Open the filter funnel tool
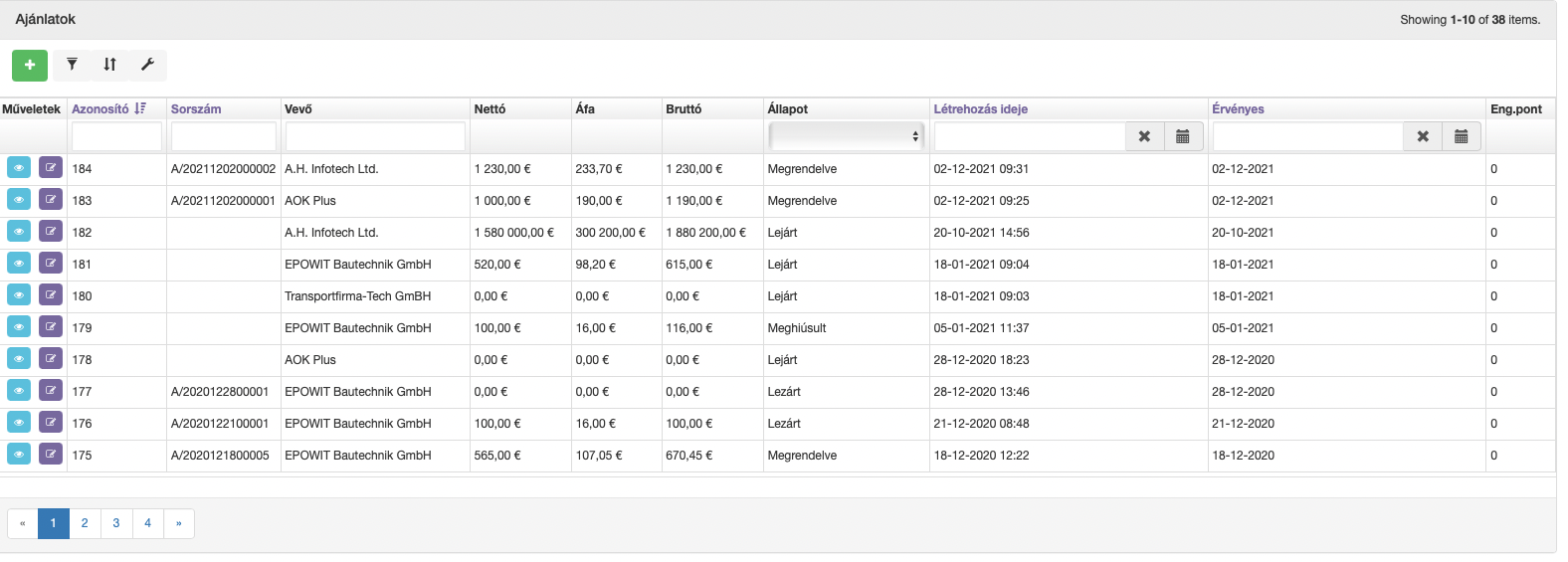 (72, 65)
